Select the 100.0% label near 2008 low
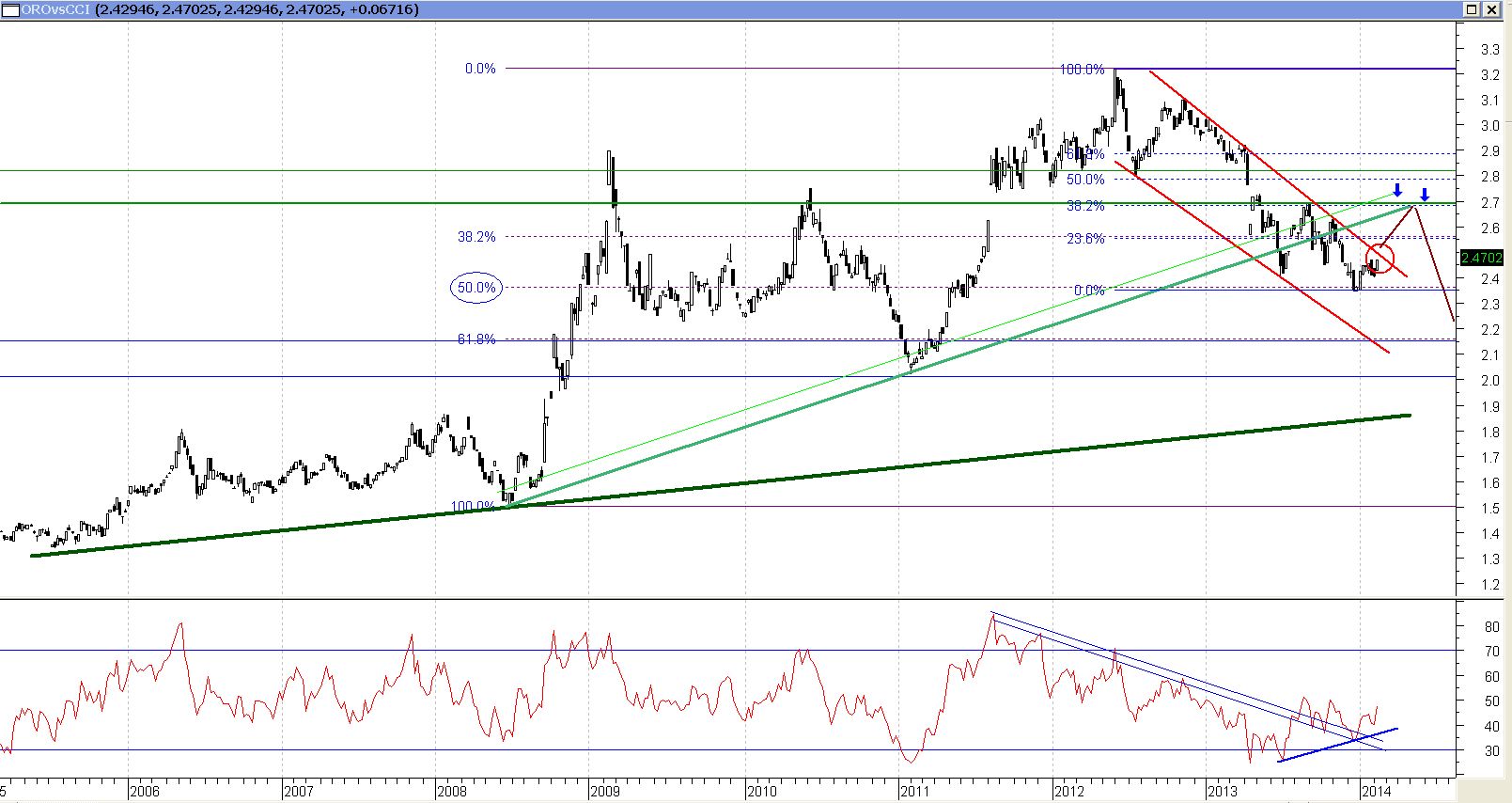This screenshot has width=1512, height=803. 473,506
